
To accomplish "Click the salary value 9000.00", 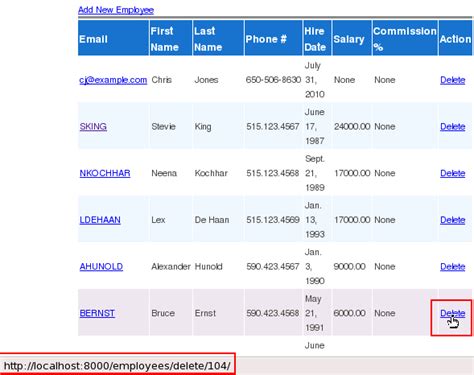I will (349, 267).
